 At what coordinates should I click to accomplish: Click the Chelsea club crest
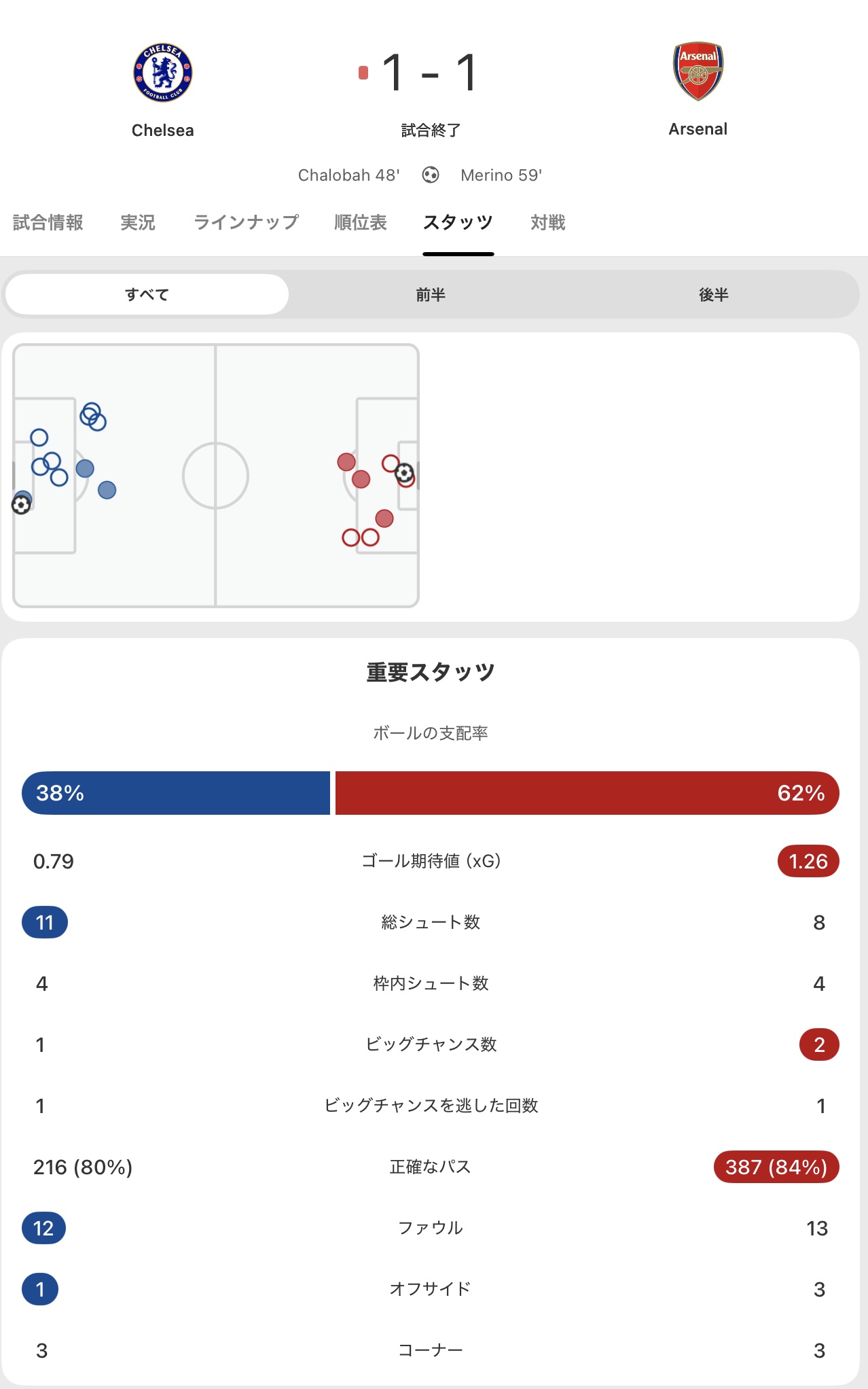click(x=163, y=73)
